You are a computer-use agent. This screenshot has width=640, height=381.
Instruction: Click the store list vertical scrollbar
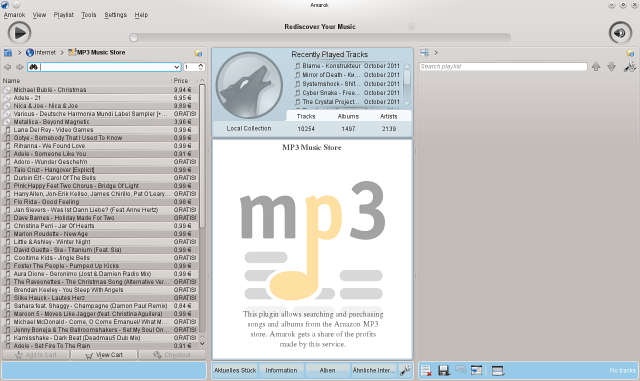tap(202, 156)
